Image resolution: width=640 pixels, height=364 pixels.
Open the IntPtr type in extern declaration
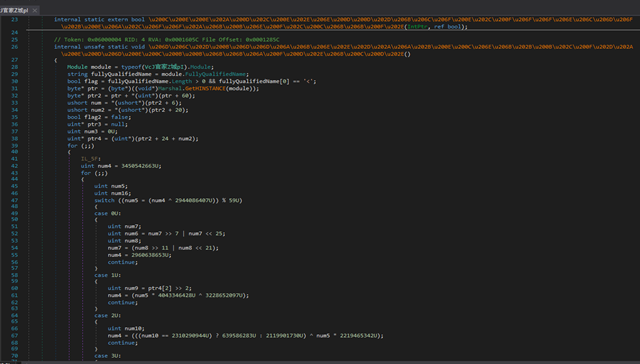click(x=417, y=27)
